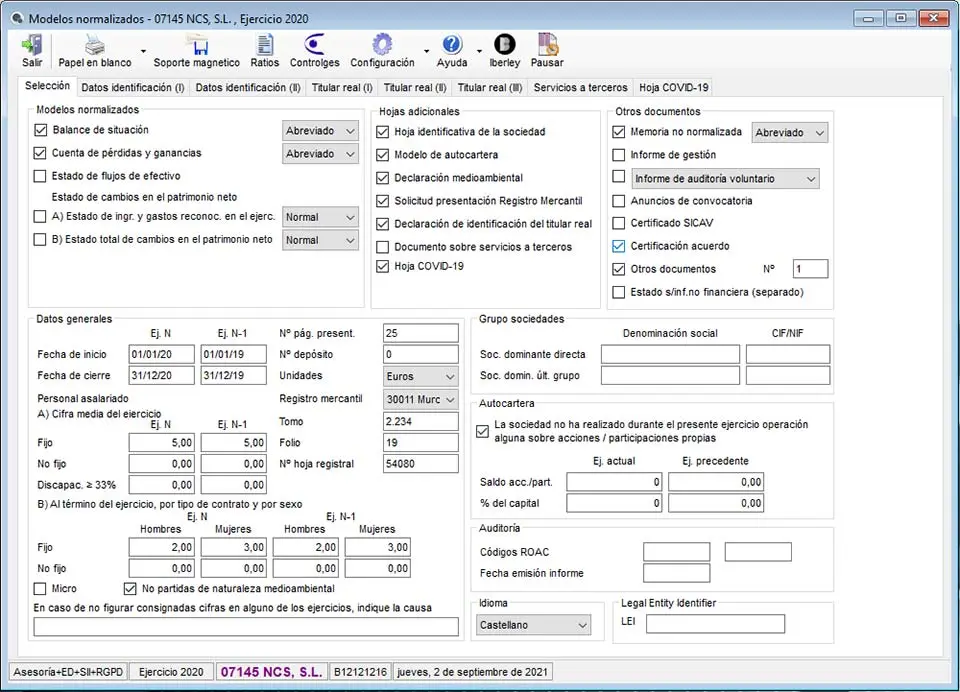This screenshot has height=692, width=960.
Task: Uncheck Balance de situación checkbox
Action: (x=40, y=130)
